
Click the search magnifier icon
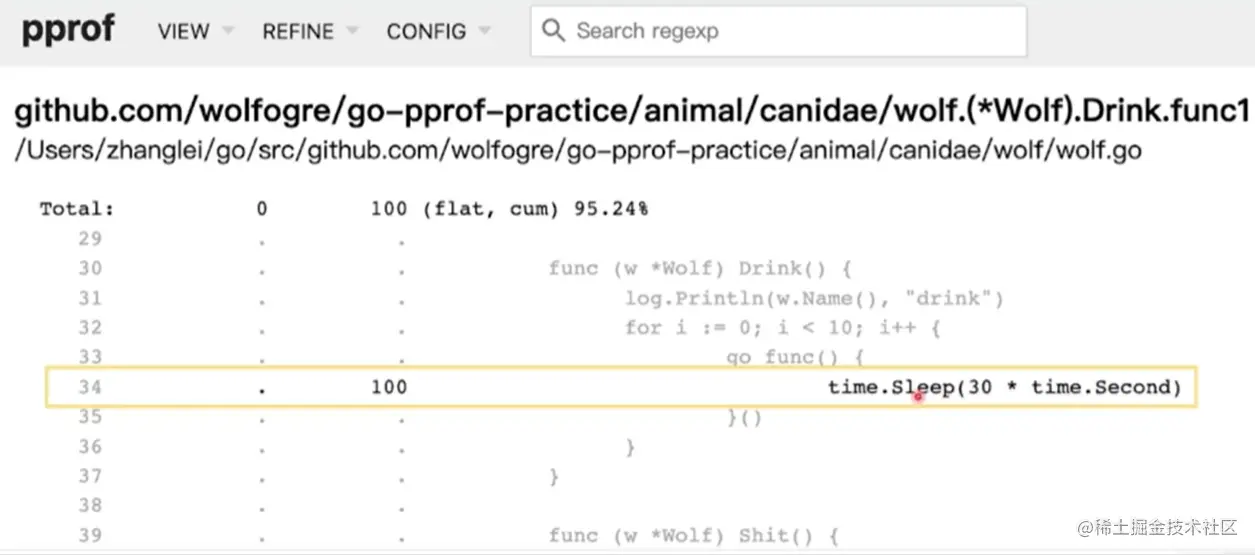(x=553, y=31)
